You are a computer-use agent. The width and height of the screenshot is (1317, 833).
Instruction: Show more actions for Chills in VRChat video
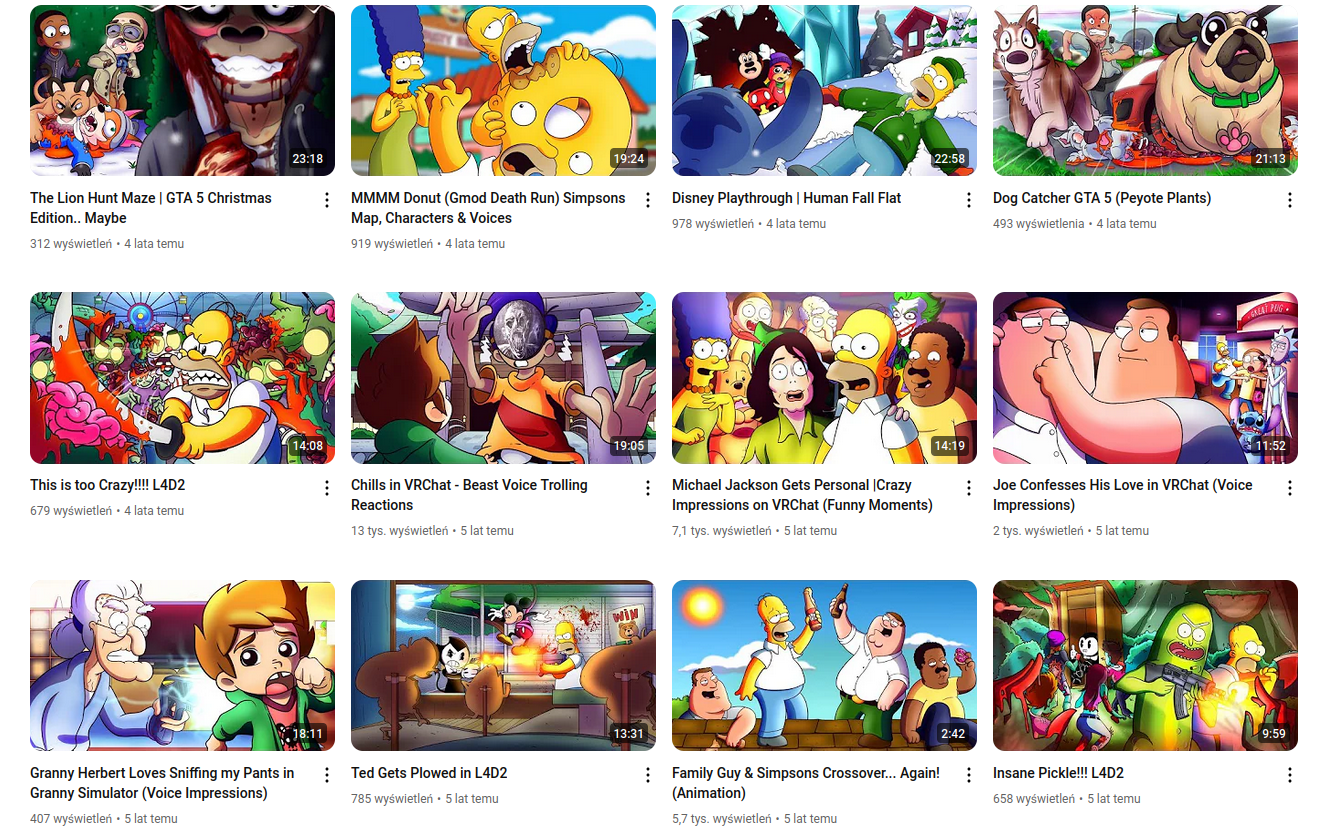648,488
